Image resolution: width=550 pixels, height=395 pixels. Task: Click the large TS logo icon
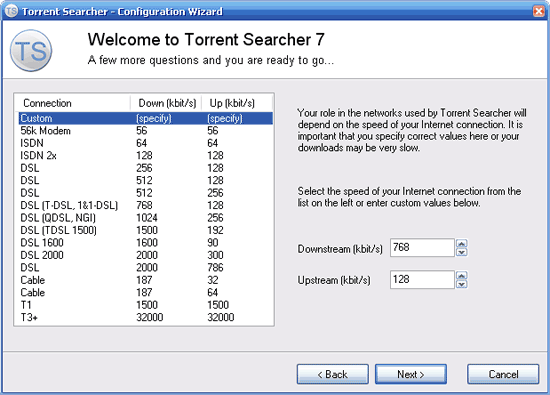click(x=31, y=51)
